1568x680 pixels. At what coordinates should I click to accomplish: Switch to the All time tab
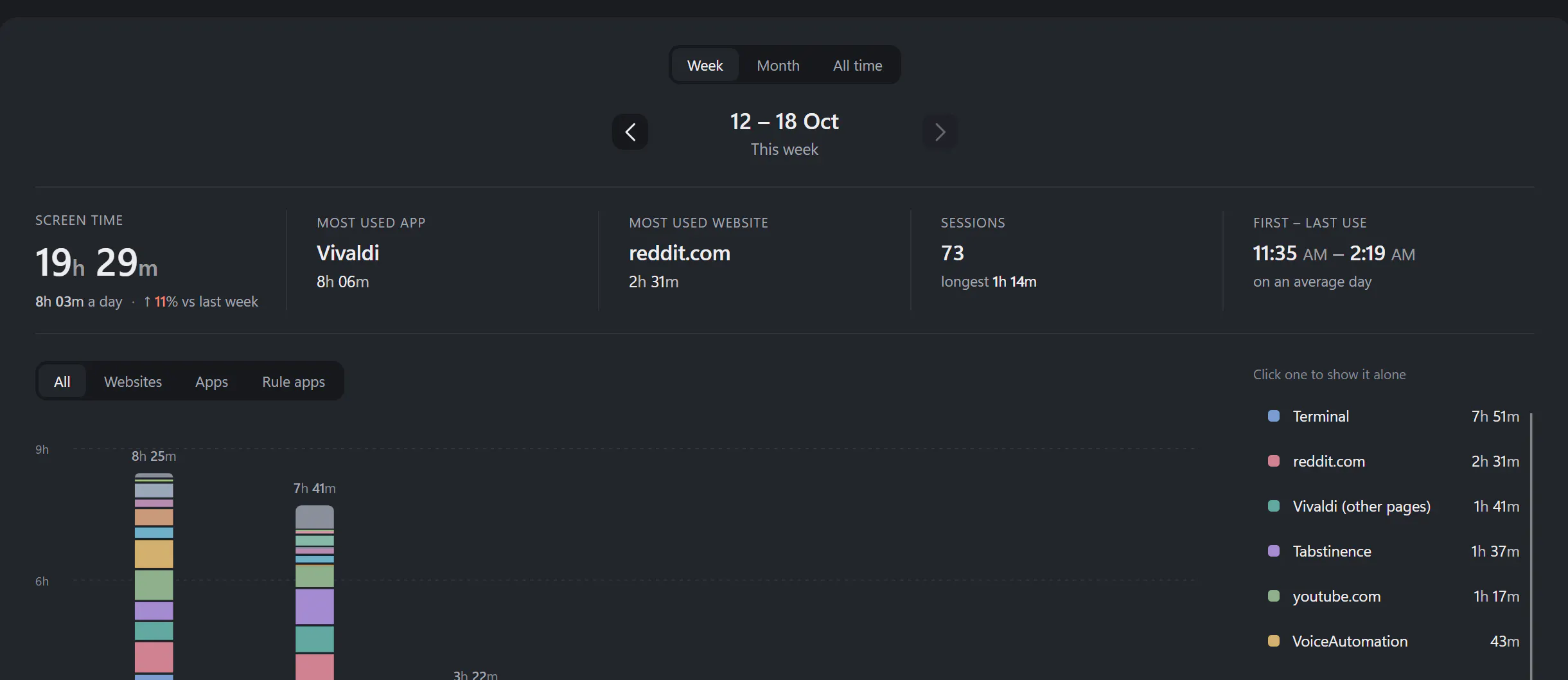[x=858, y=65]
